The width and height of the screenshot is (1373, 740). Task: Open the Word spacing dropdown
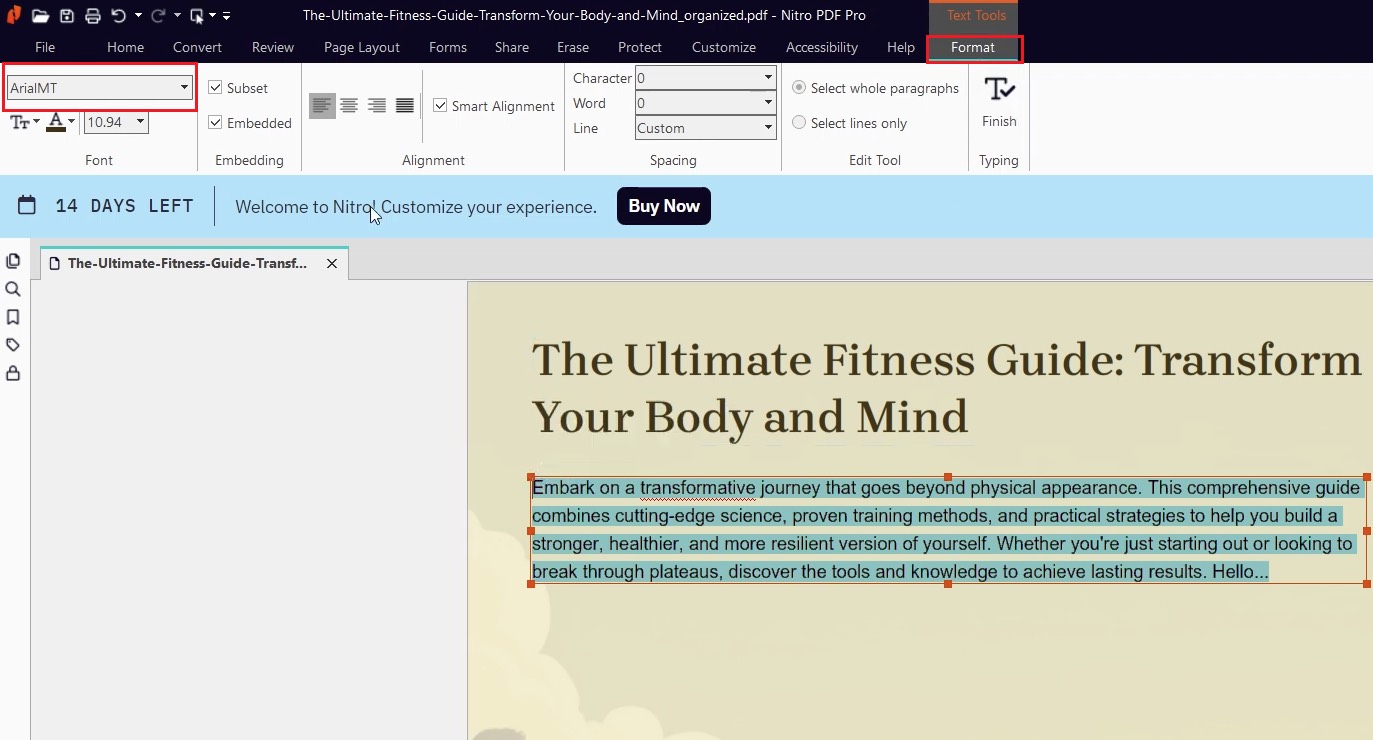706,102
